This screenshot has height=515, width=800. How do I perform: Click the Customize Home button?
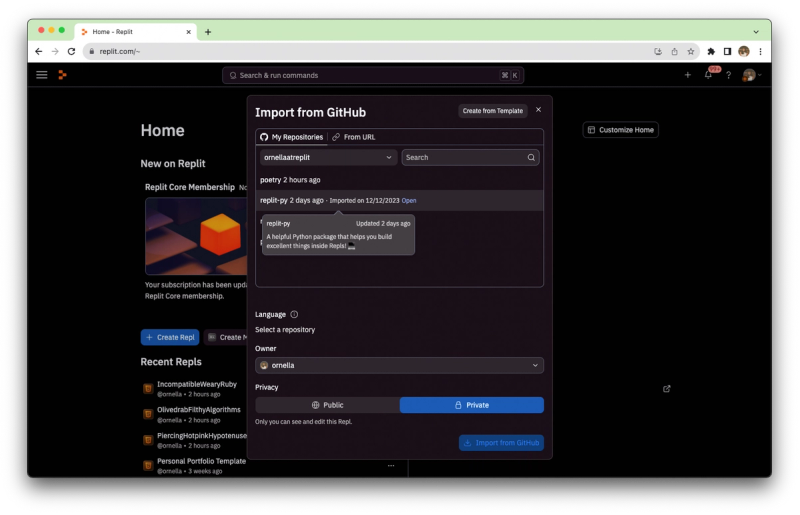coord(620,130)
